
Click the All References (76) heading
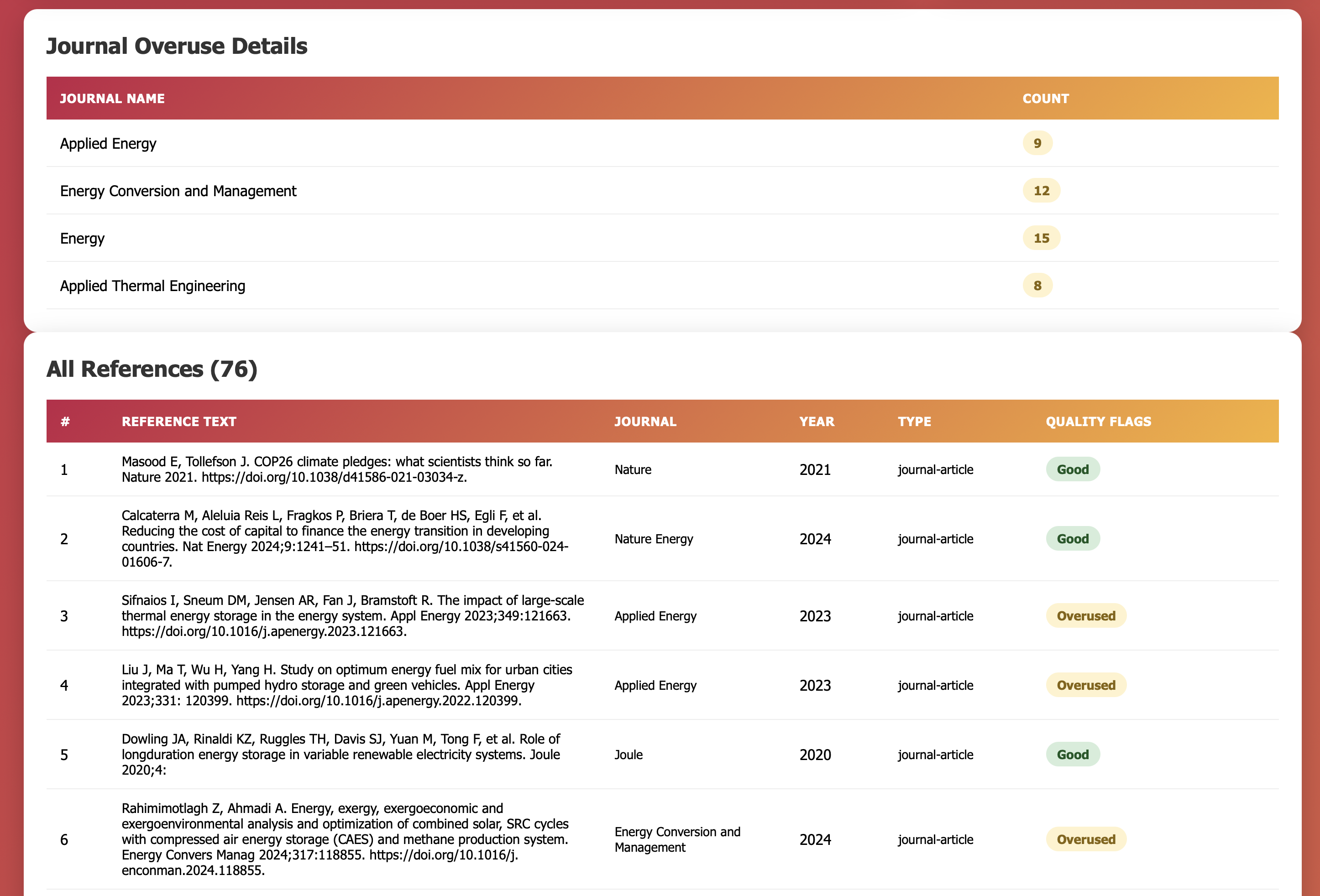152,369
